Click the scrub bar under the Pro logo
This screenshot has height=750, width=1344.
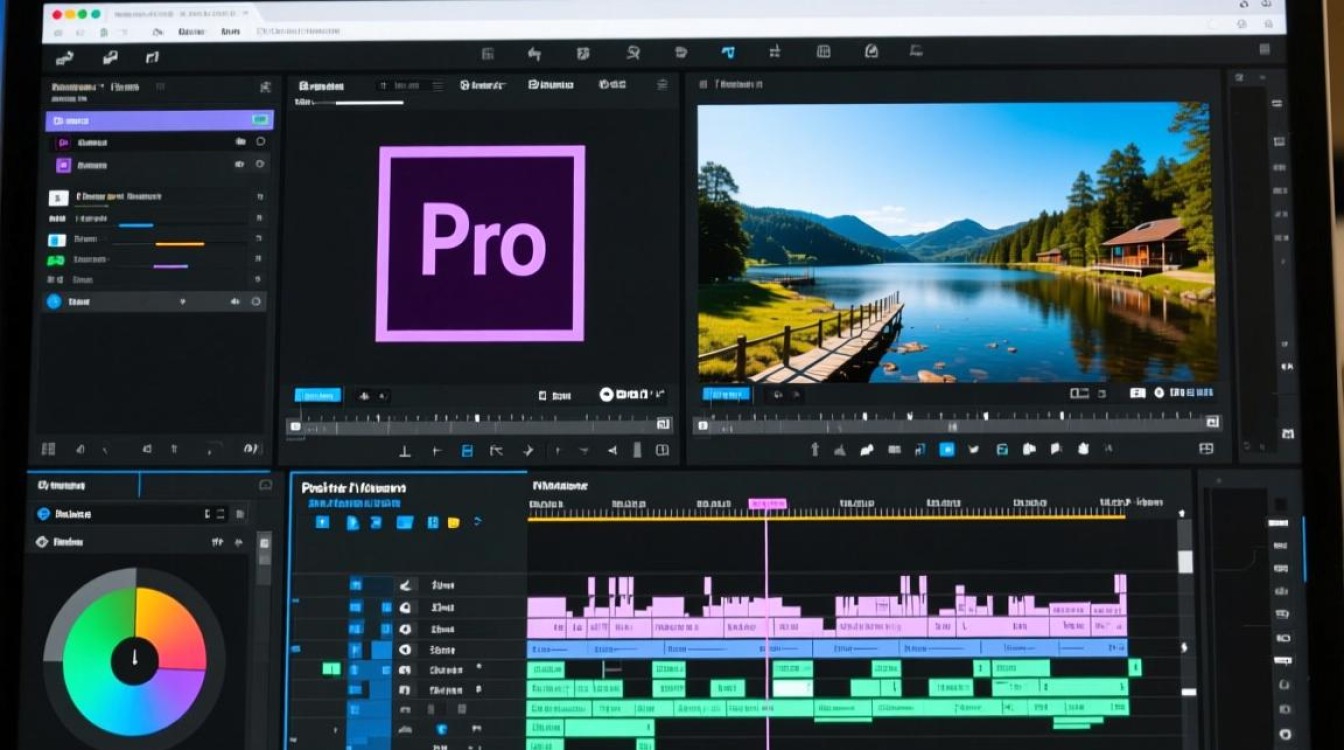click(x=479, y=425)
